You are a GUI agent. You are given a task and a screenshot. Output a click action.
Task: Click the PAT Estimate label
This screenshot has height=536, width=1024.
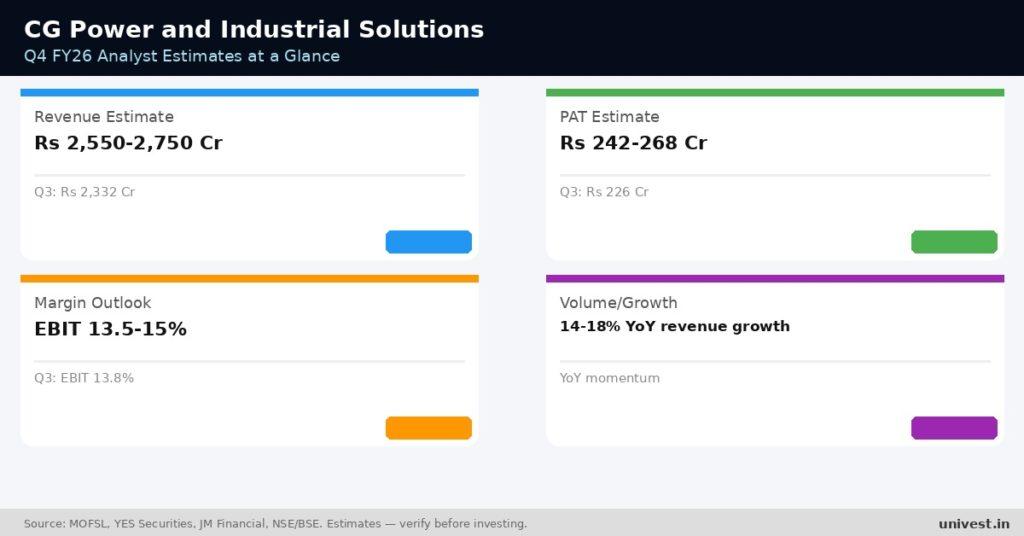[x=609, y=117]
